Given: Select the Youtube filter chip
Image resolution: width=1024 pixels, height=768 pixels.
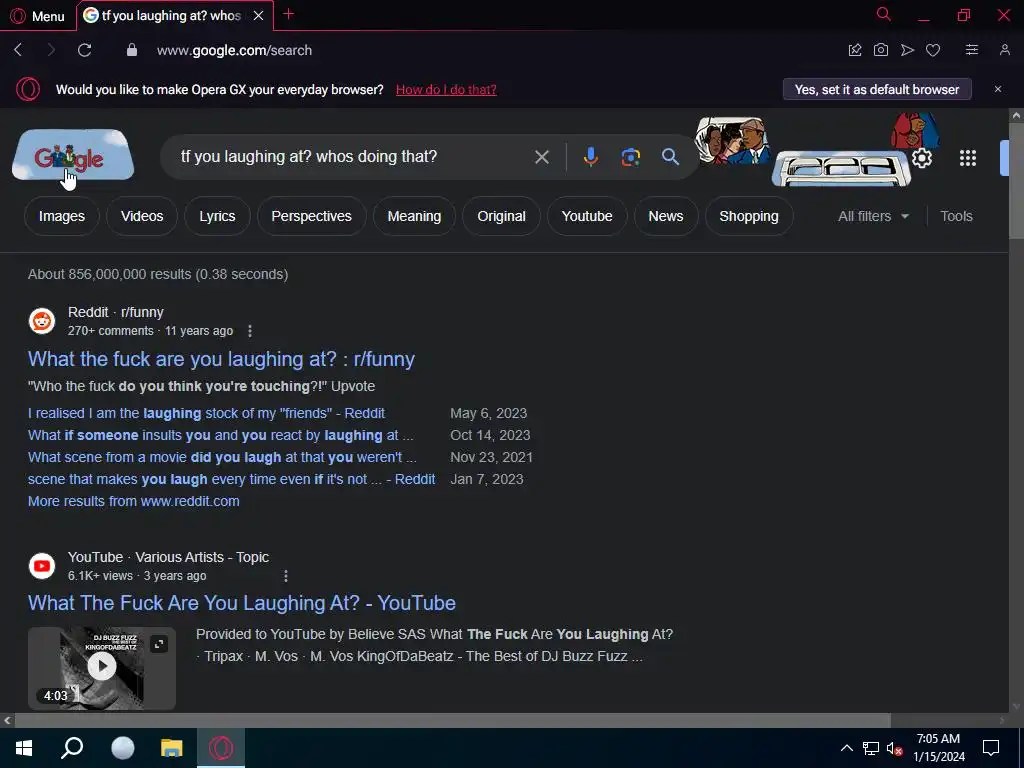Looking at the screenshot, I should [586, 216].
